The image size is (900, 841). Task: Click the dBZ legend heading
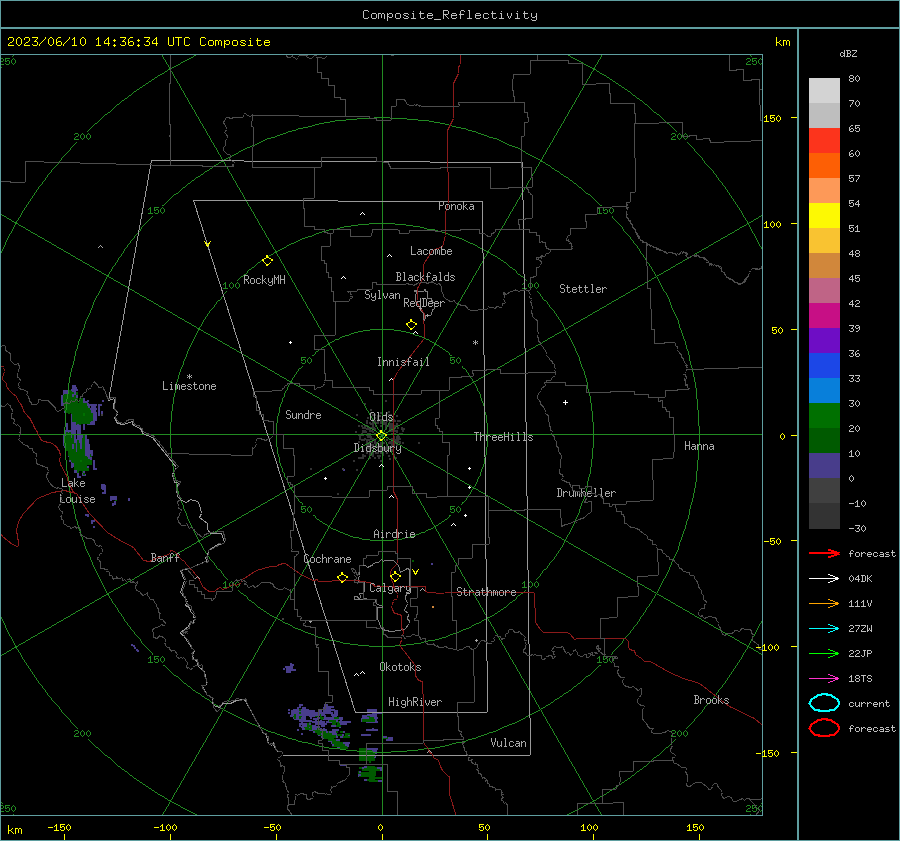coord(848,53)
